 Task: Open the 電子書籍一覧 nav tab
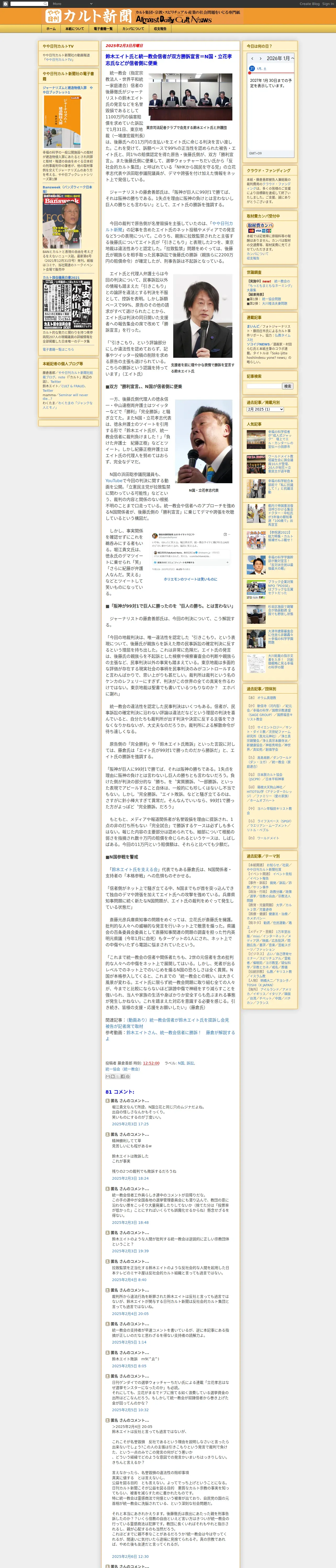pos(103,28)
